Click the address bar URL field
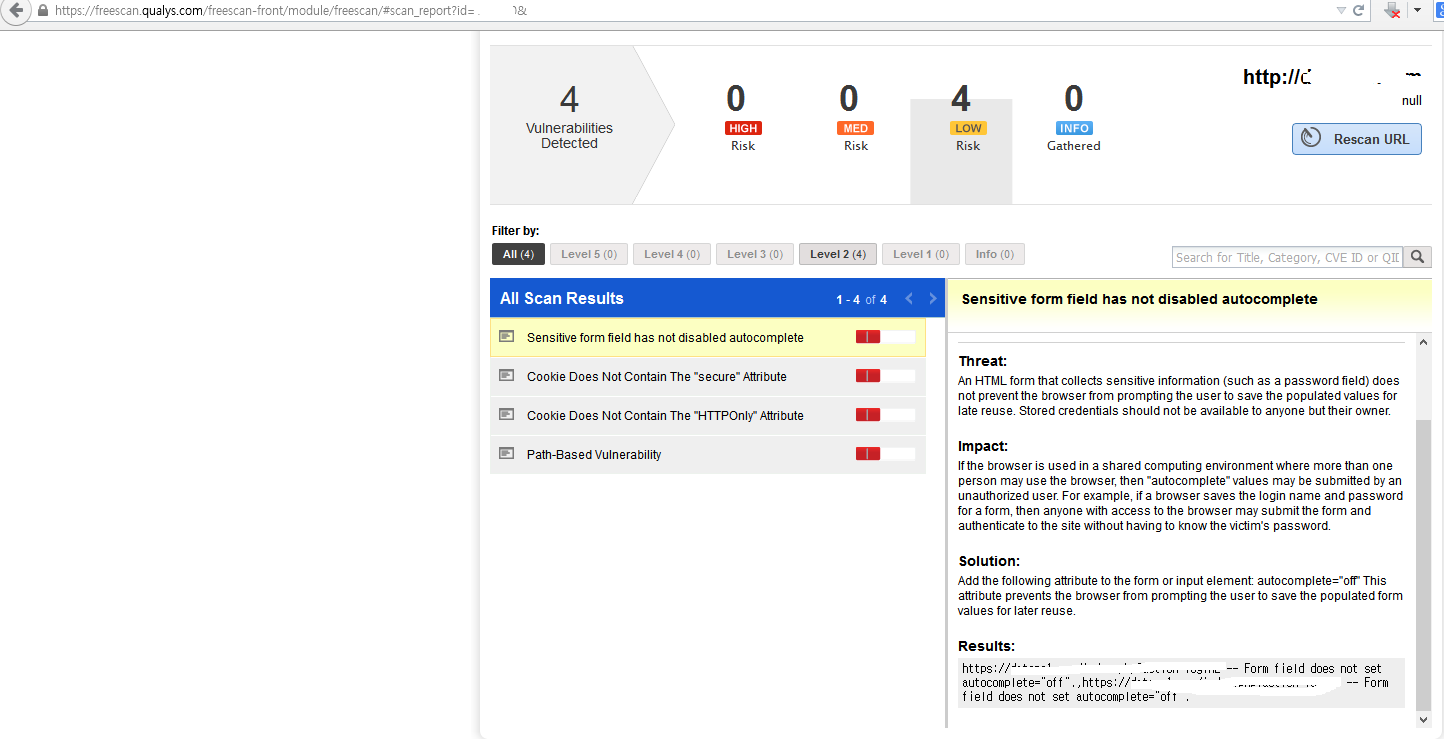The width and height of the screenshot is (1444, 739). (x=690, y=10)
